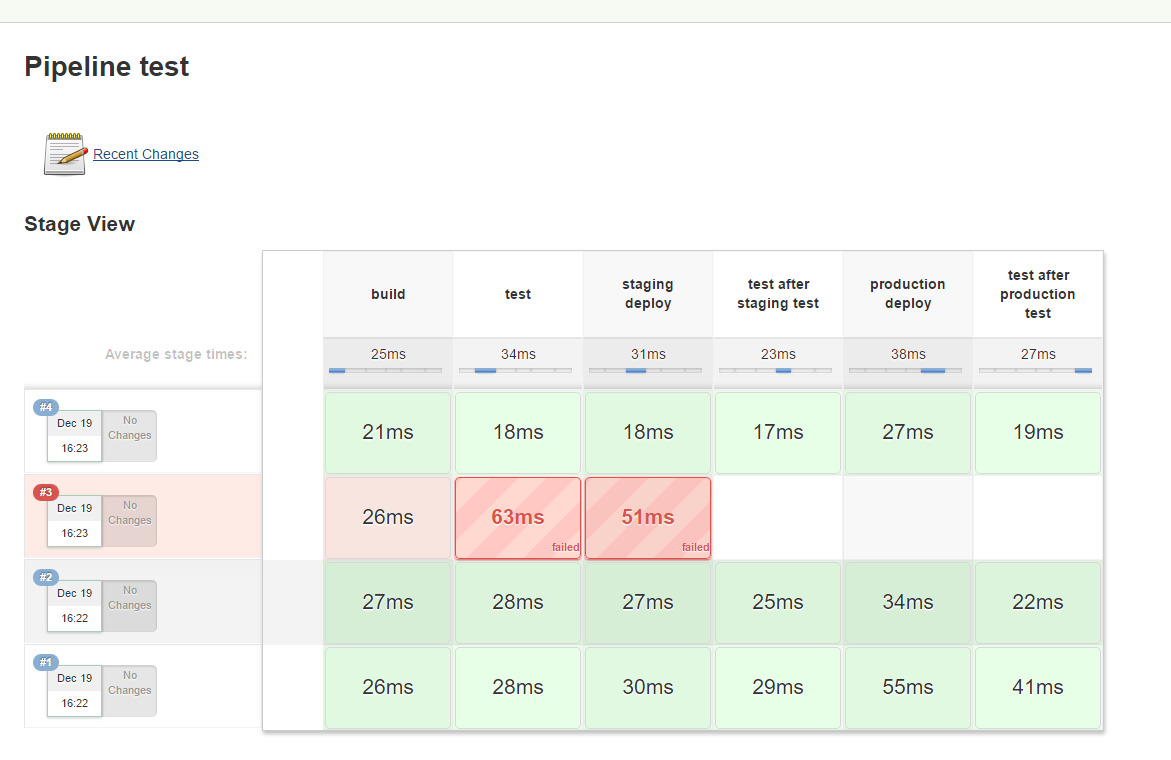Open the 26ms build cell of run #3
This screenshot has height=760, width=1171.
click(x=388, y=518)
